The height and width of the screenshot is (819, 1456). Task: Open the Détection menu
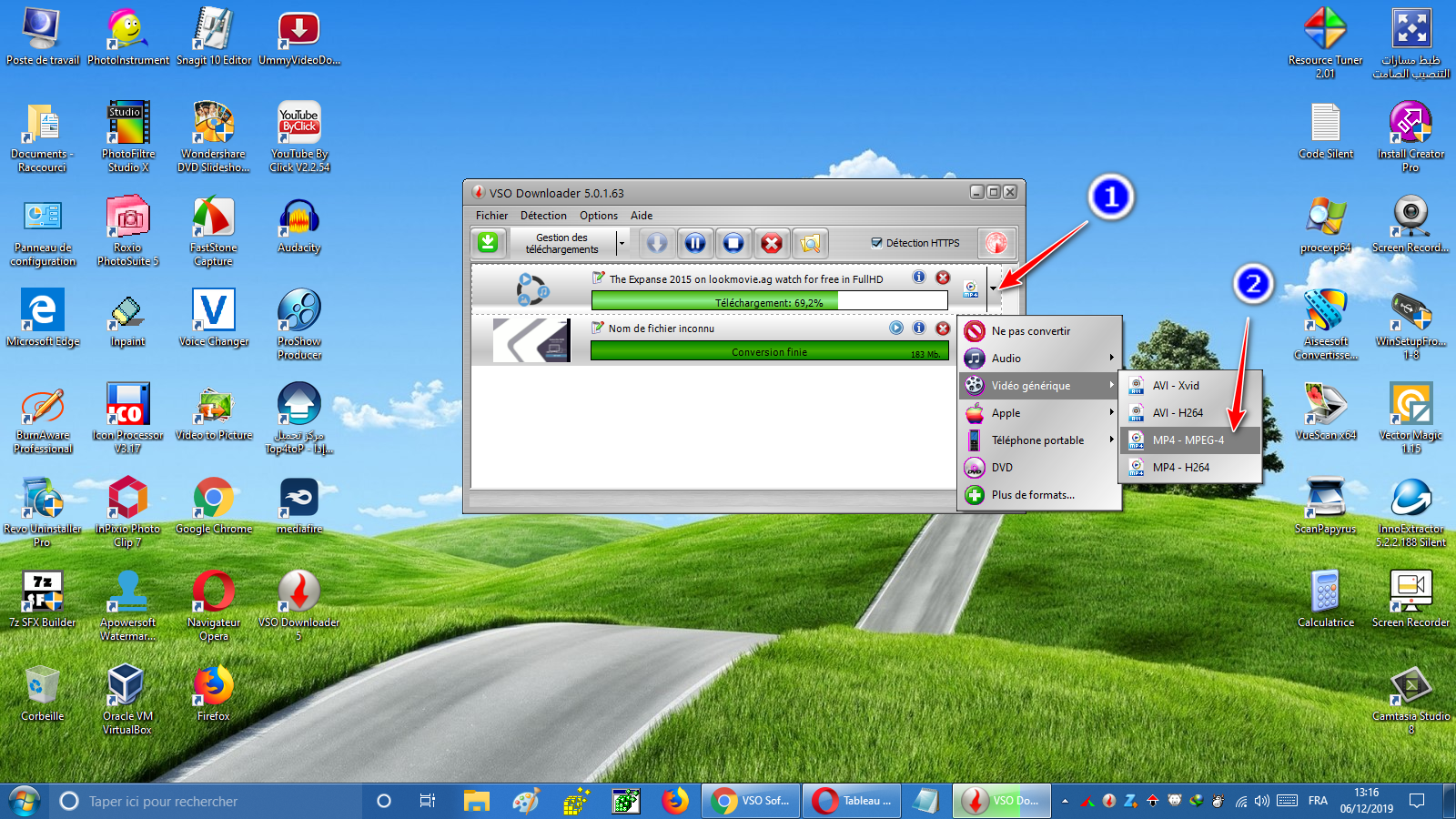(543, 216)
